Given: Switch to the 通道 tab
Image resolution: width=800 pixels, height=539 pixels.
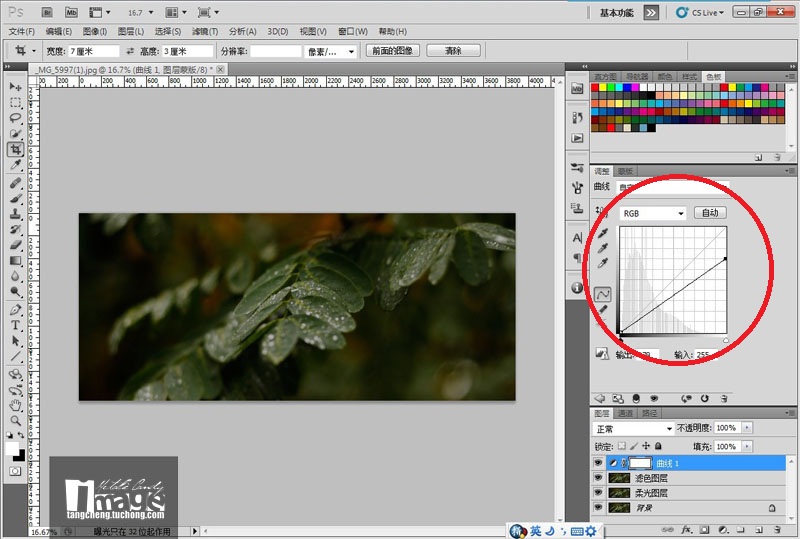Looking at the screenshot, I should click(625, 412).
